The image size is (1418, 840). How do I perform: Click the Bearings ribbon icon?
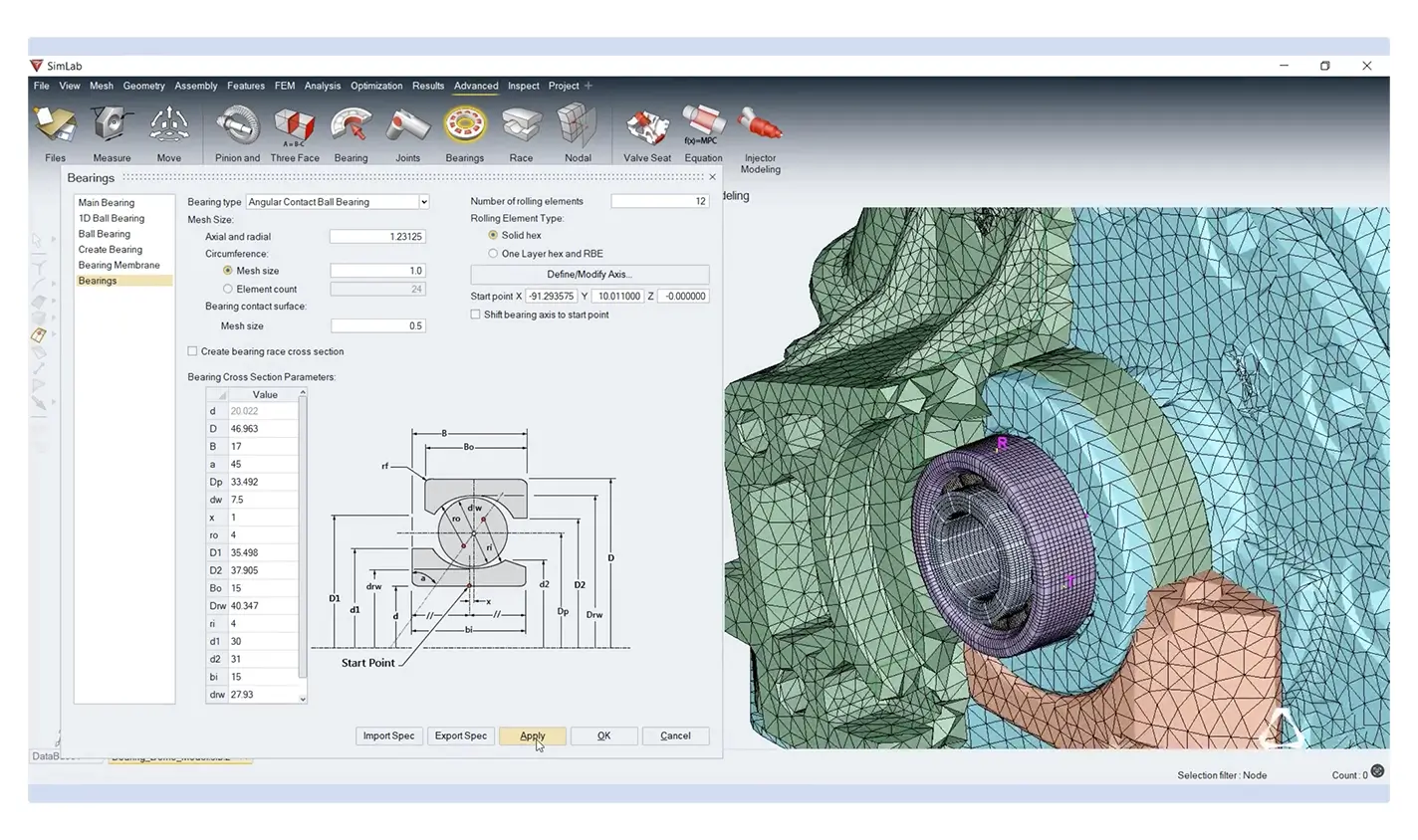pos(464,127)
